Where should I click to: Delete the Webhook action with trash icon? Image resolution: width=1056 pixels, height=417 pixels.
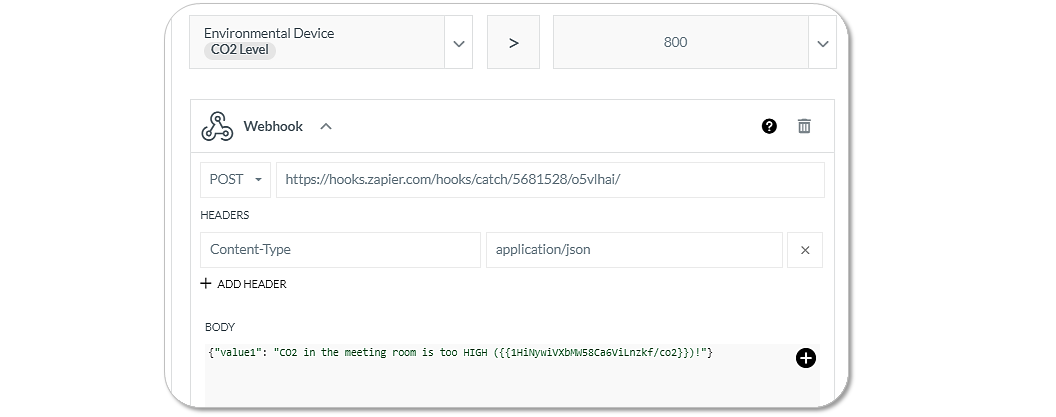coord(804,126)
